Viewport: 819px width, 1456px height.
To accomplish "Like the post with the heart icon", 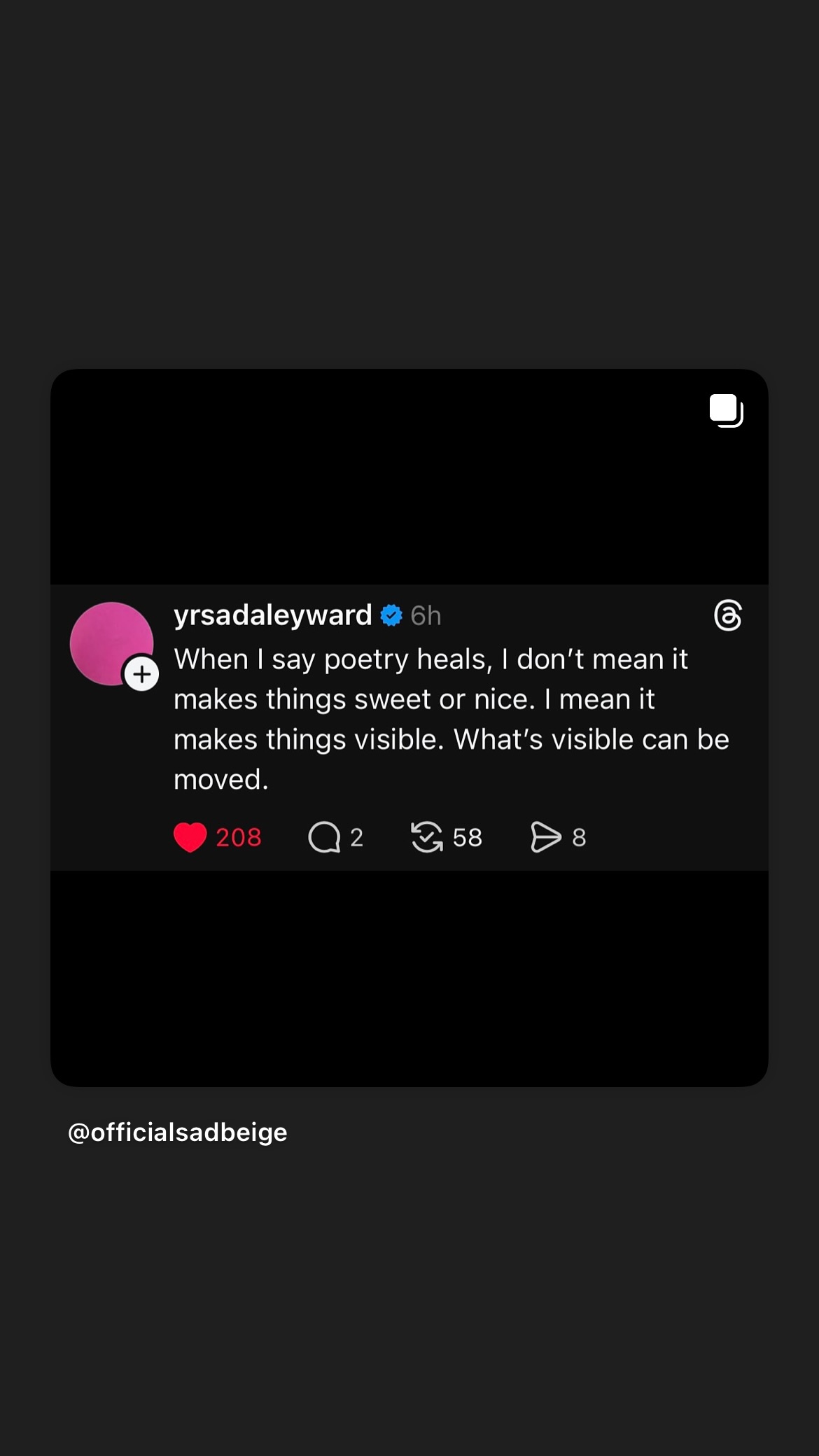I will (190, 837).
